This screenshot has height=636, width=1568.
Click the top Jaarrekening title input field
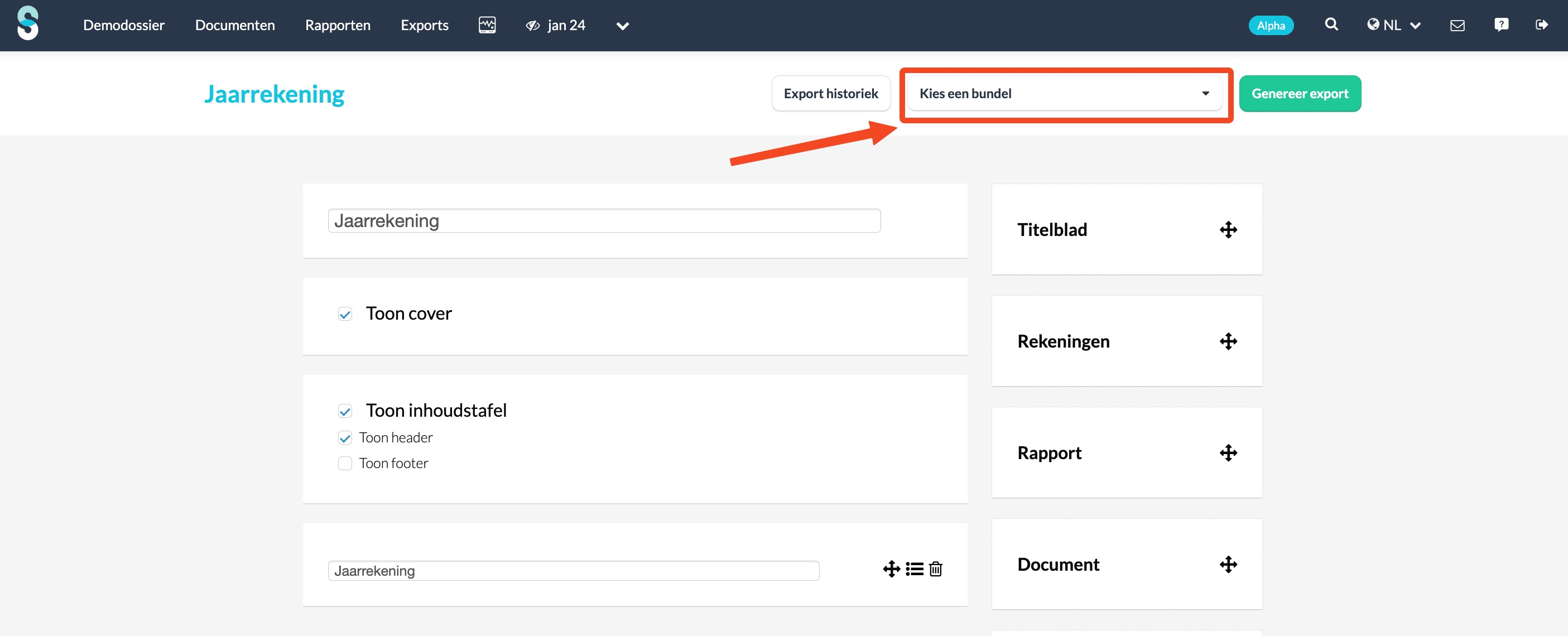[603, 221]
